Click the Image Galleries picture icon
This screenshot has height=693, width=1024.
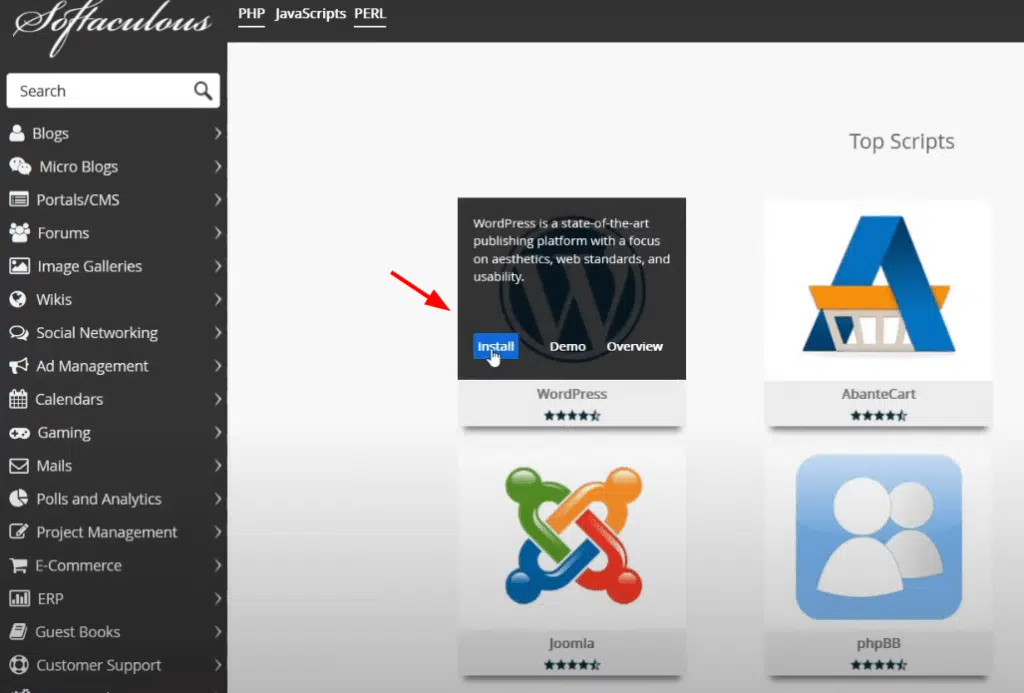pos(19,266)
